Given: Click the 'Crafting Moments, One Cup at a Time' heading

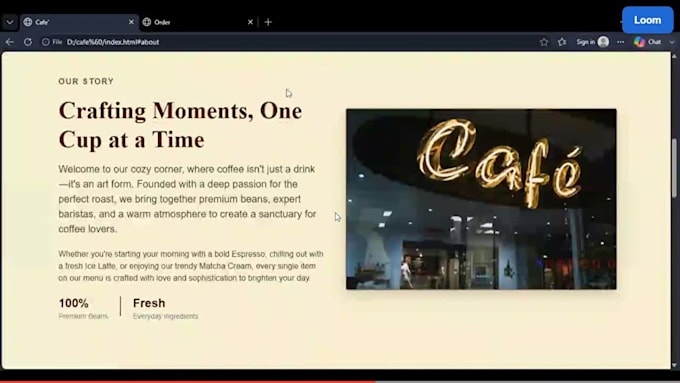Looking at the screenshot, I should pyautogui.click(x=180, y=125).
